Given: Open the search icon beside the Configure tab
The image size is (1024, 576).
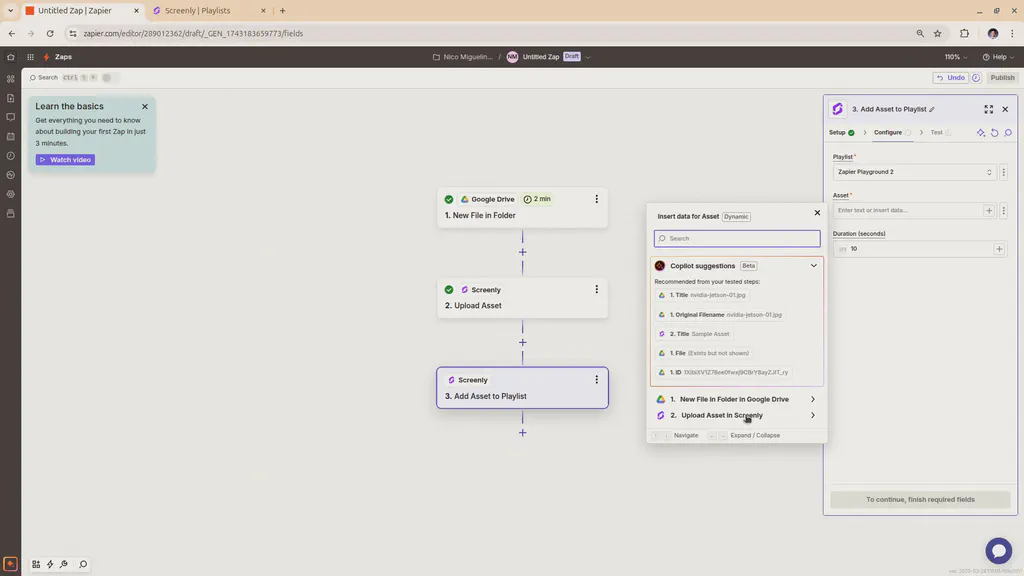Looking at the screenshot, I should click(x=1008, y=132).
